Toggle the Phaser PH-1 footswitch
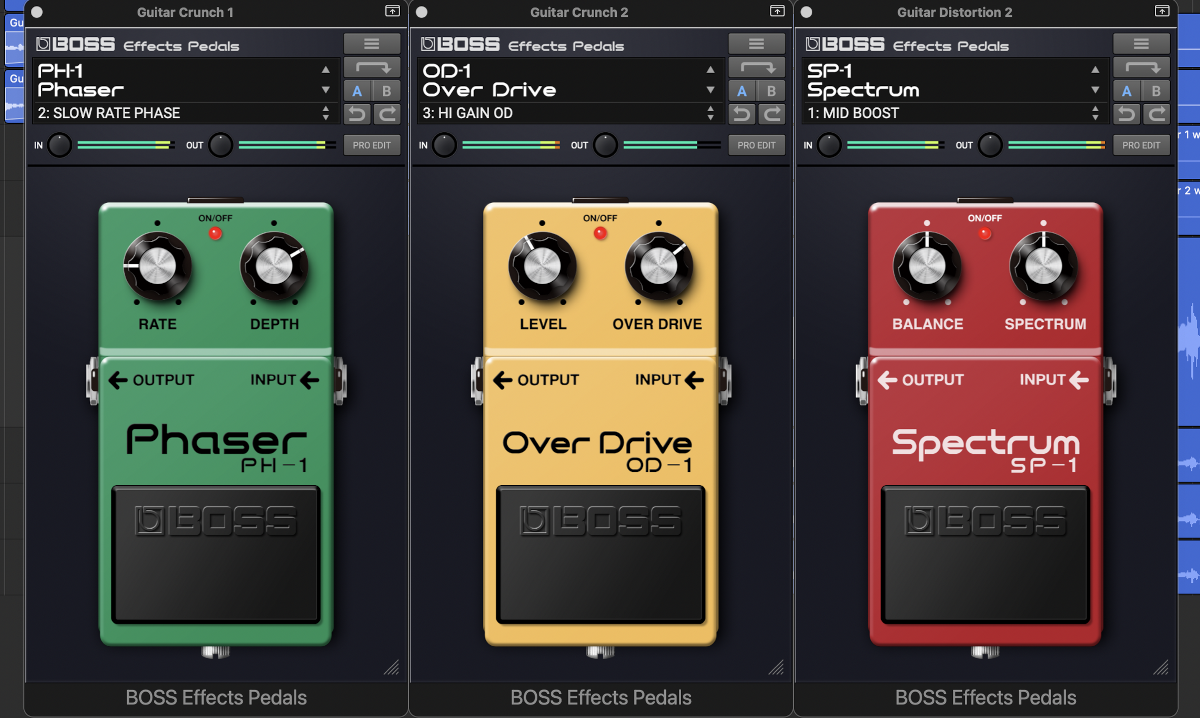The image size is (1200, 718). pyautogui.click(x=216, y=554)
